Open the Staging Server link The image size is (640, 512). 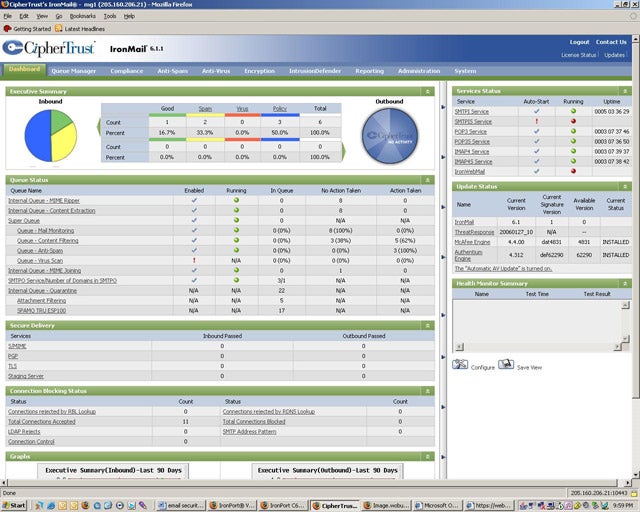[26, 376]
